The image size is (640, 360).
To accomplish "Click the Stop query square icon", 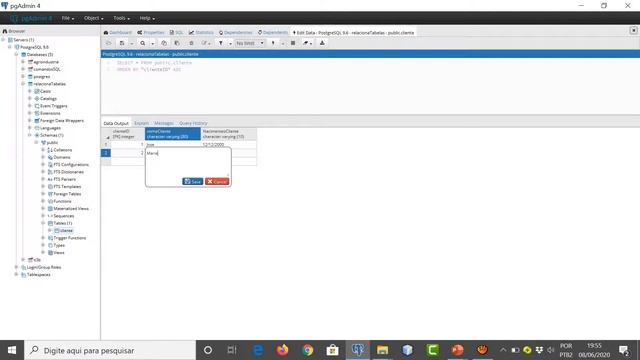I will pyautogui.click(x=293, y=43).
